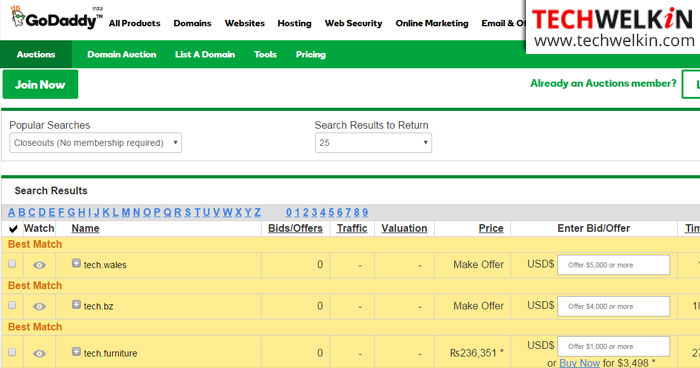Expand details for tech.bz
The image size is (700, 368).
[x=76, y=305]
